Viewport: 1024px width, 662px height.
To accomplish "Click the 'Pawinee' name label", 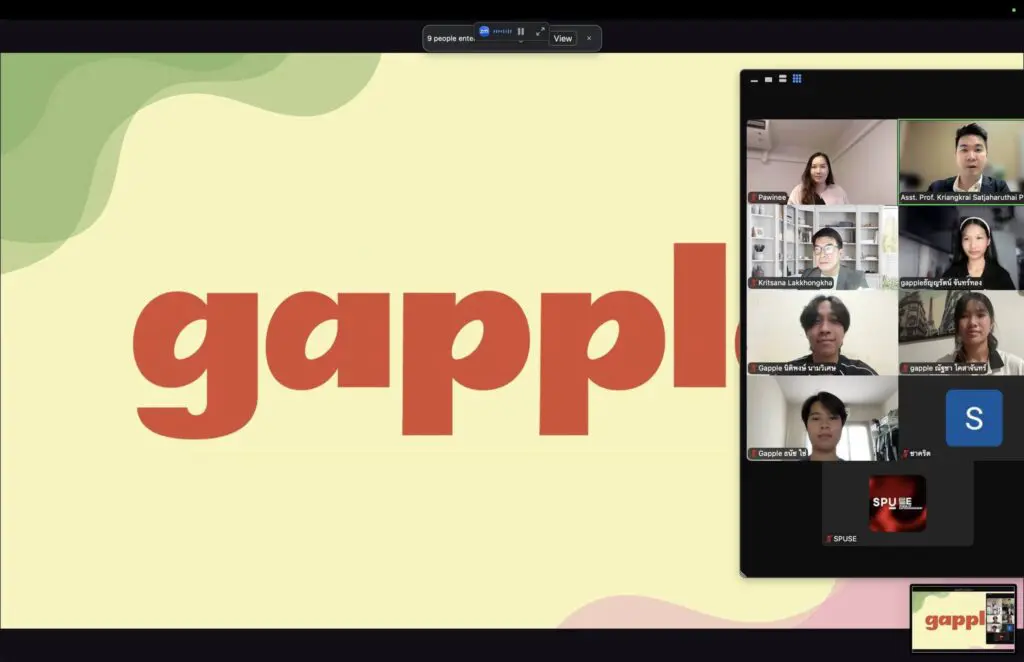I will click(772, 197).
